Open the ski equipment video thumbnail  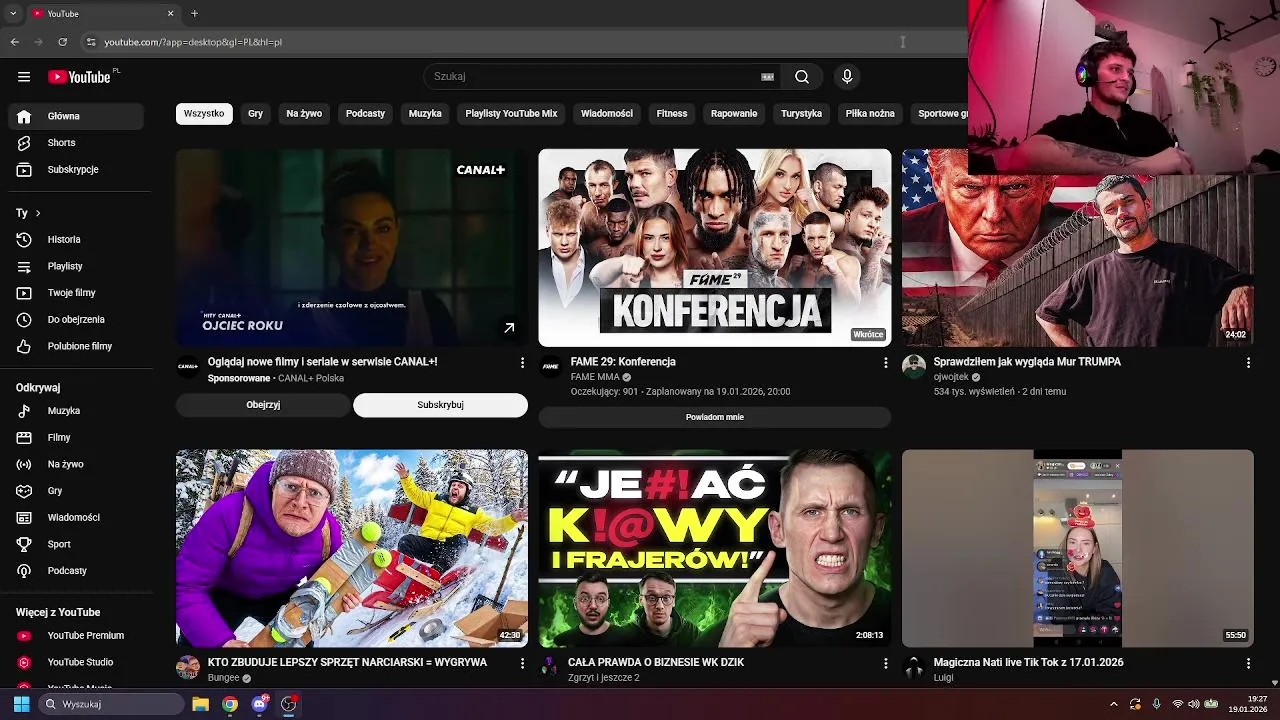[352, 548]
